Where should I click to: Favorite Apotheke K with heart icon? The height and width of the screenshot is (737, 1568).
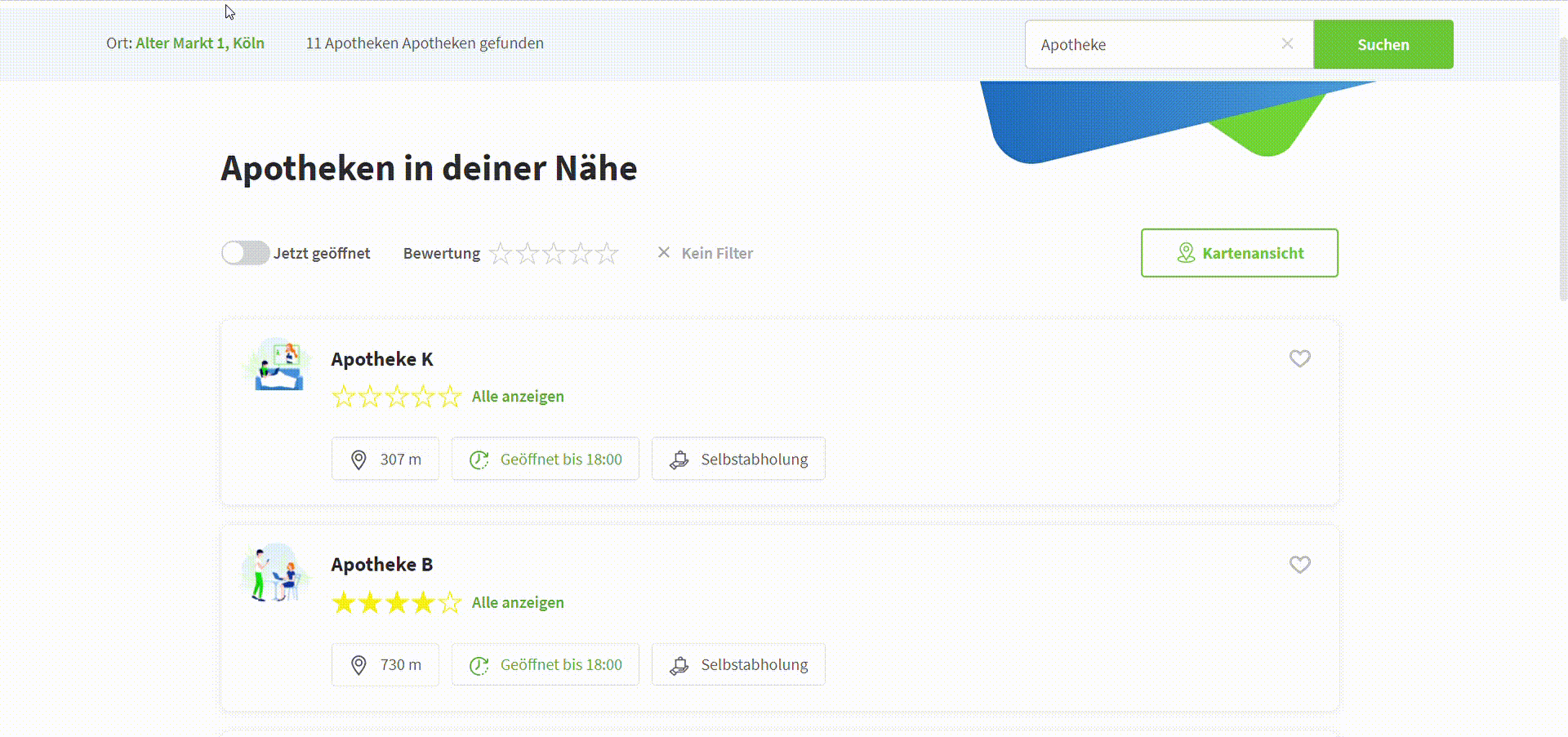pos(1299,358)
